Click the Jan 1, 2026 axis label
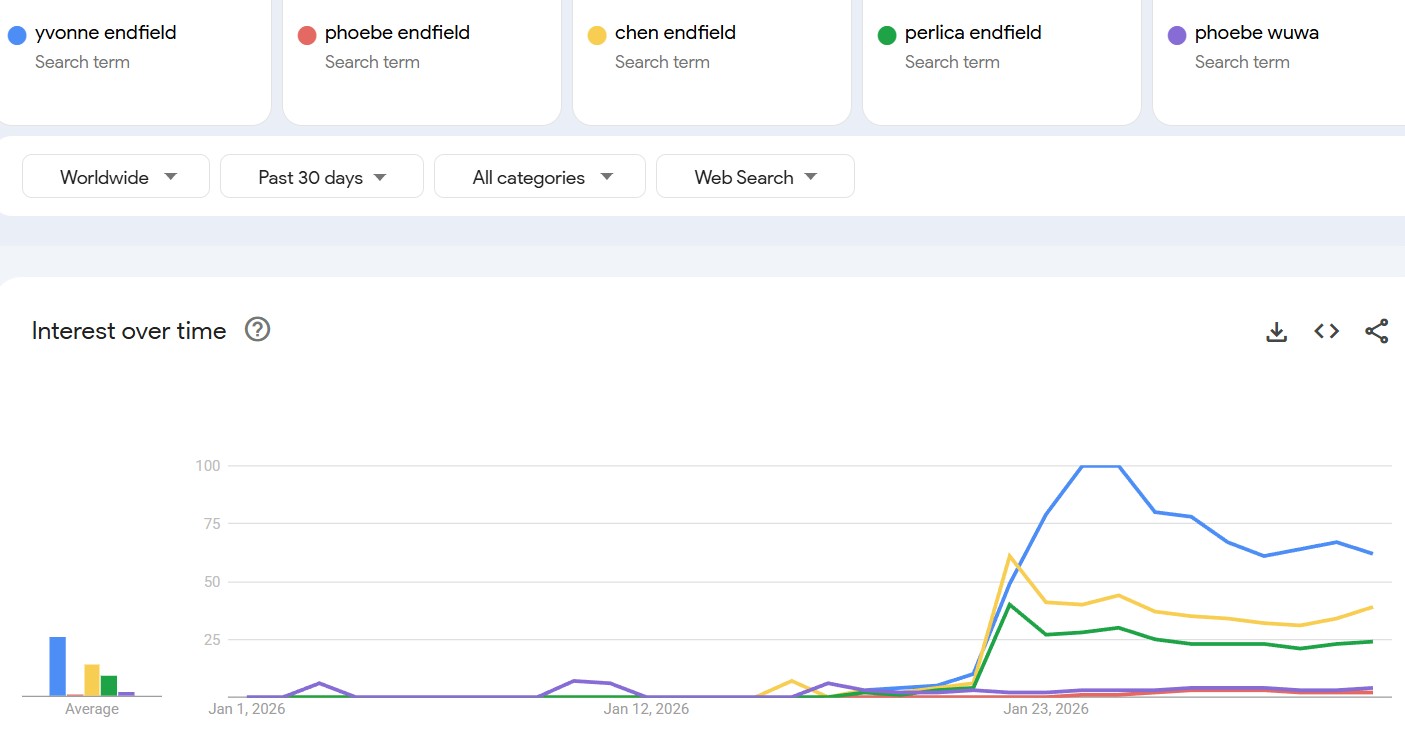 pos(247,709)
